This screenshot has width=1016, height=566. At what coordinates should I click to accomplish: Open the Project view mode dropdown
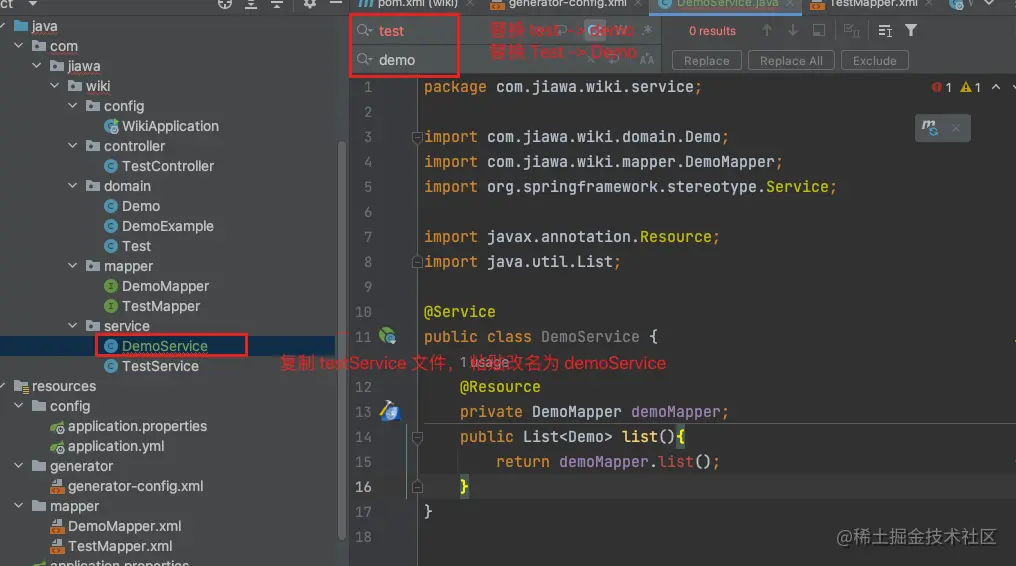(x=32, y=3)
